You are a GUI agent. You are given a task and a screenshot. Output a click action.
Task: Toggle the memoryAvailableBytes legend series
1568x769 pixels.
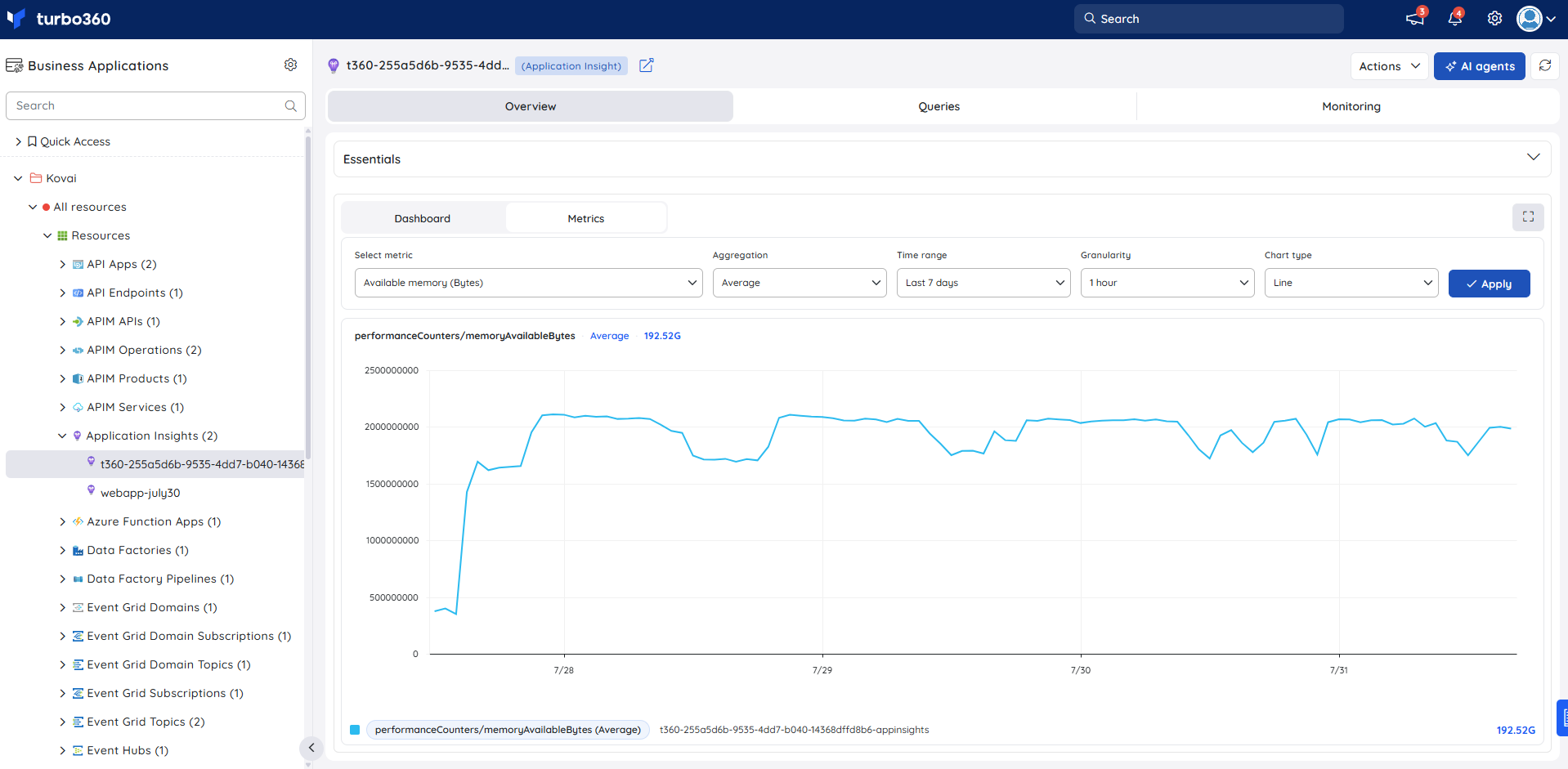(355, 730)
